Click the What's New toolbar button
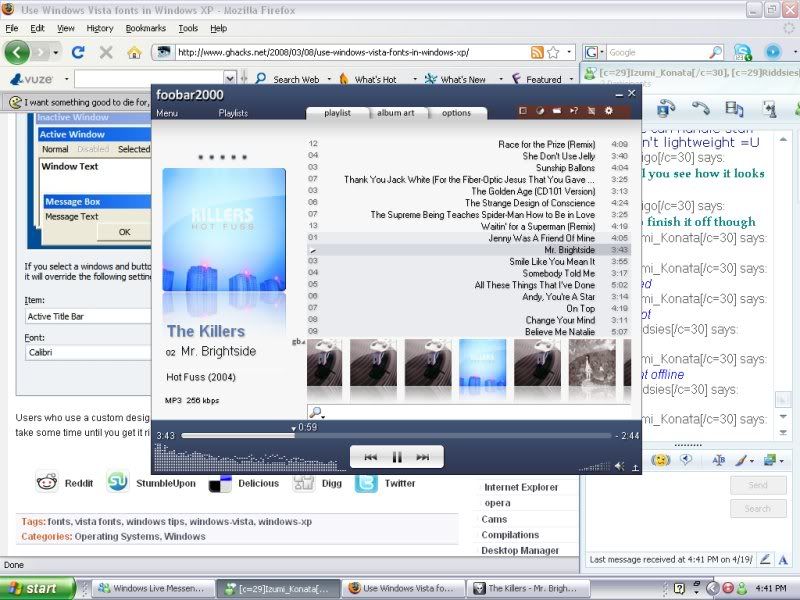800x600 pixels. coord(457,79)
